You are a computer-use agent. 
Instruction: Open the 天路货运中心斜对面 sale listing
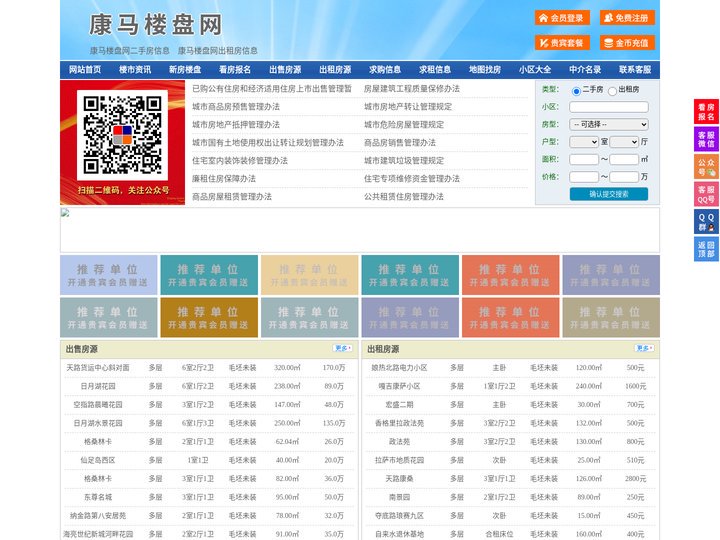98,367
